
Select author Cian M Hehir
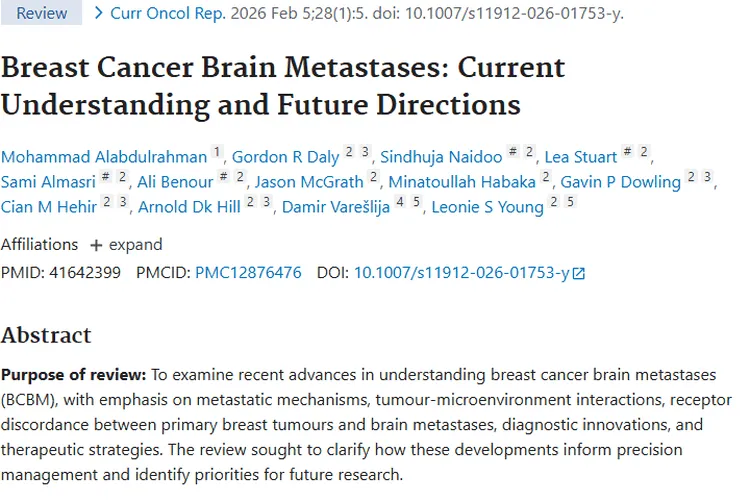[x=48, y=208]
